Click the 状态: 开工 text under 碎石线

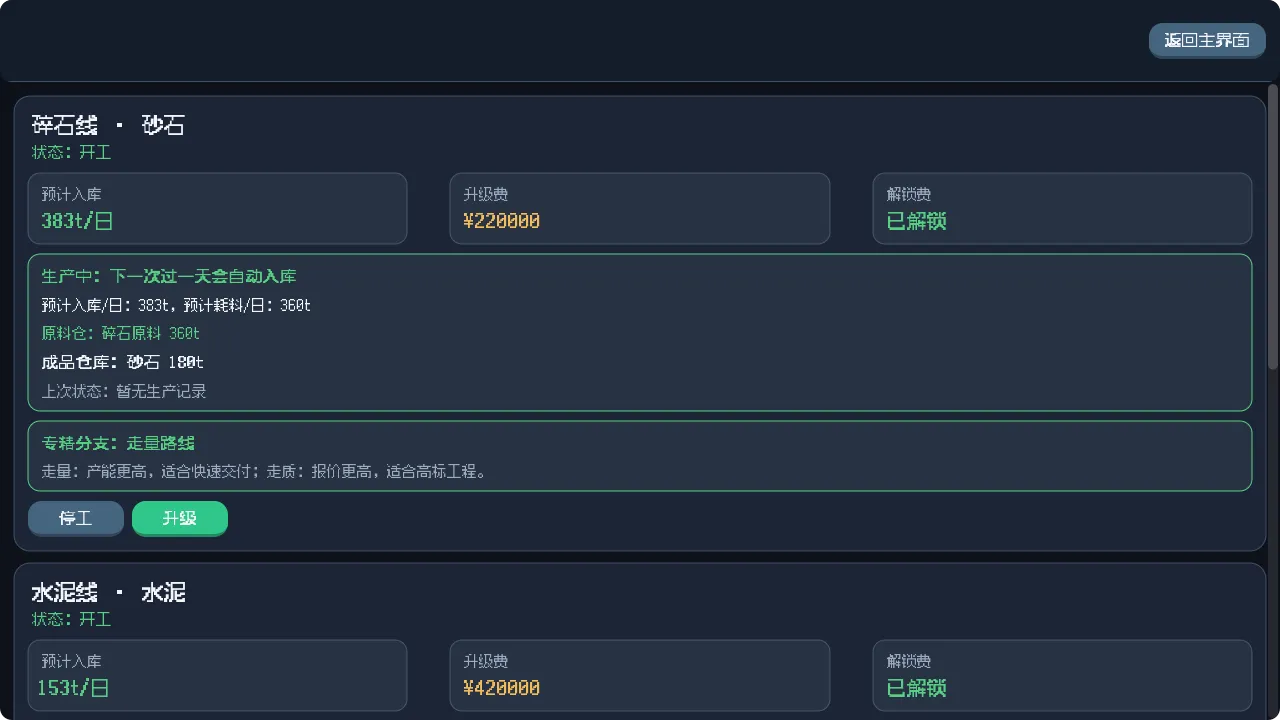tap(71, 152)
